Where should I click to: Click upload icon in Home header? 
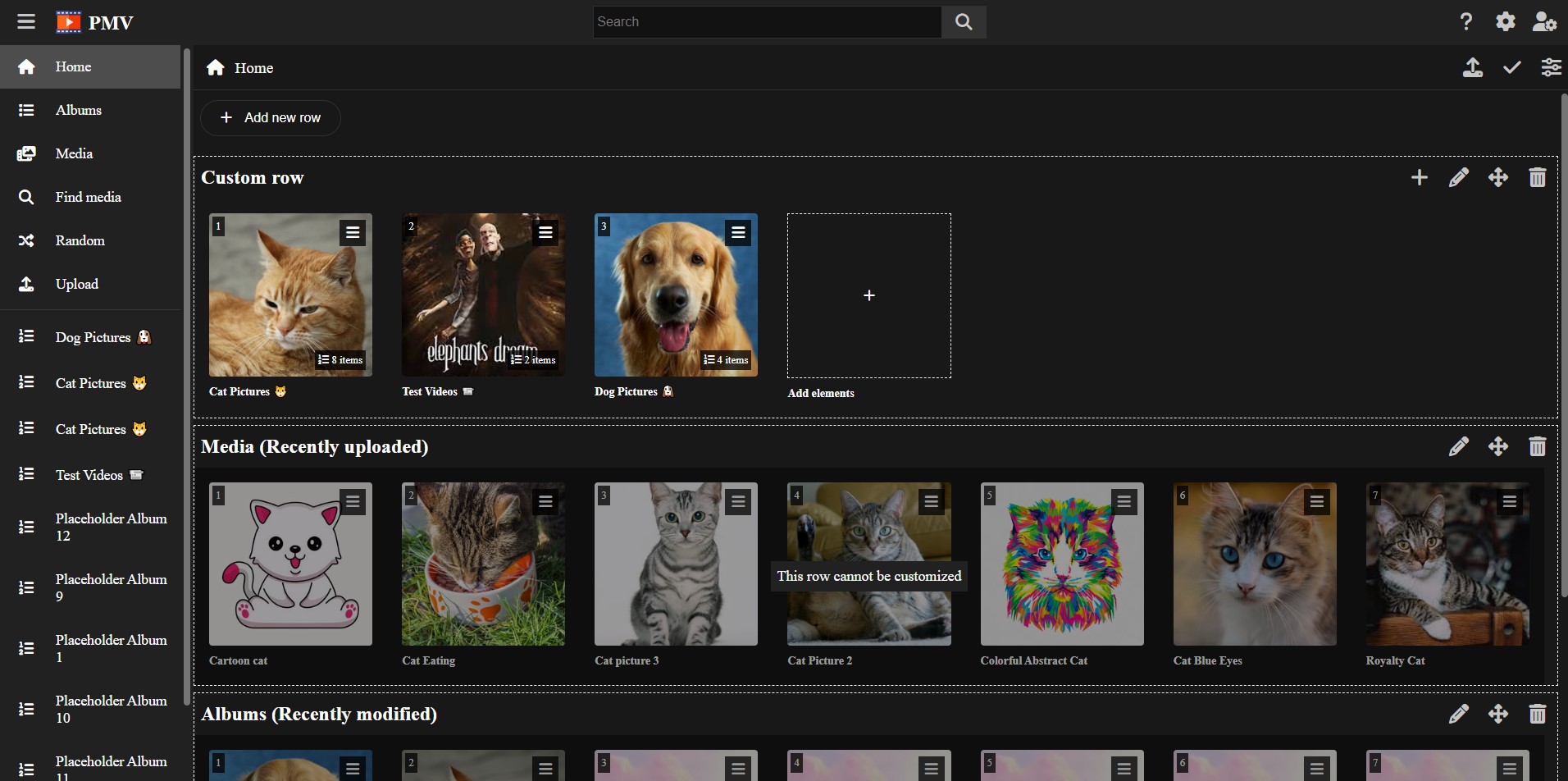click(x=1473, y=67)
